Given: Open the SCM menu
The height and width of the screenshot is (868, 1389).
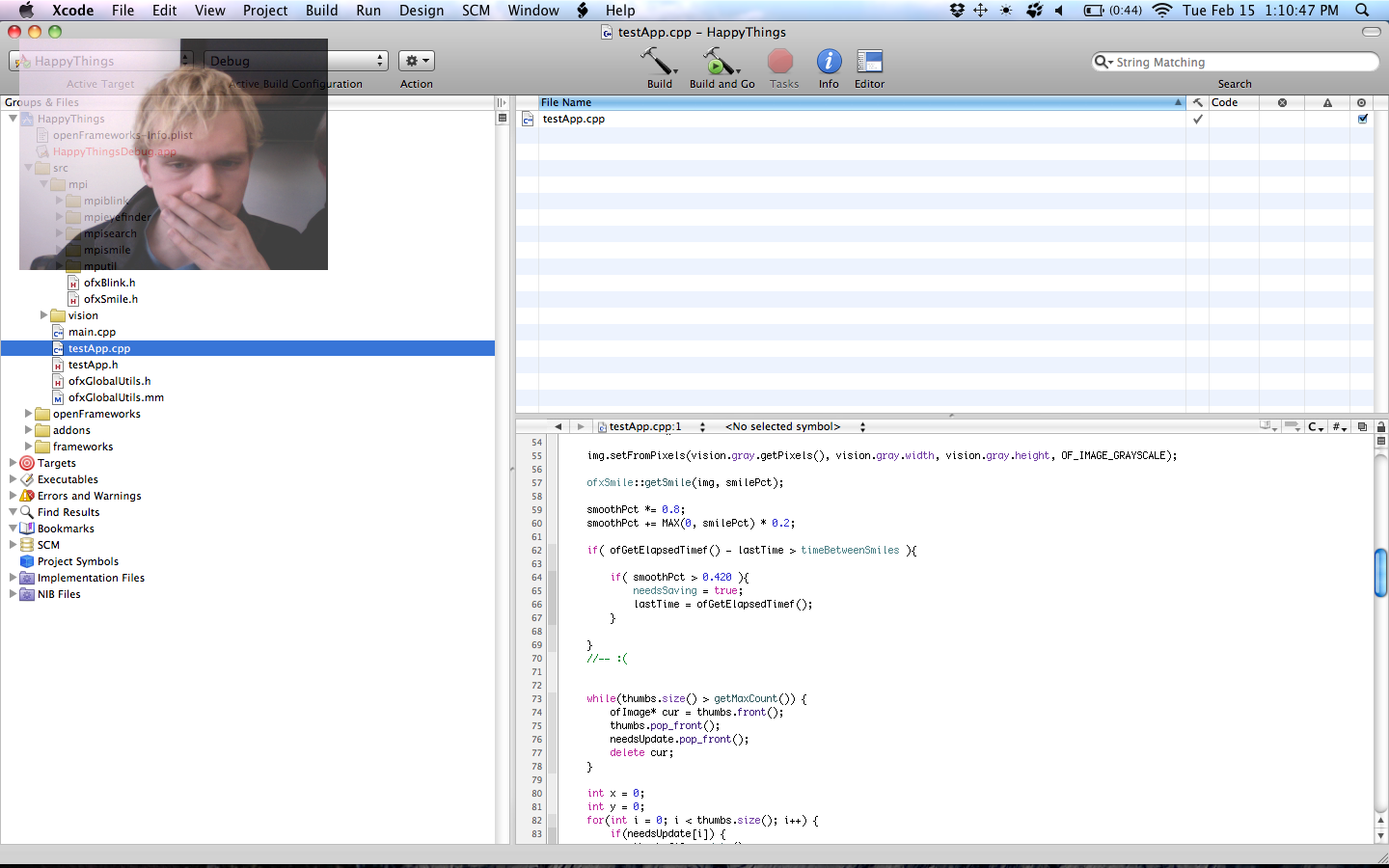Looking at the screenshot, I should [x=476, y=11].
